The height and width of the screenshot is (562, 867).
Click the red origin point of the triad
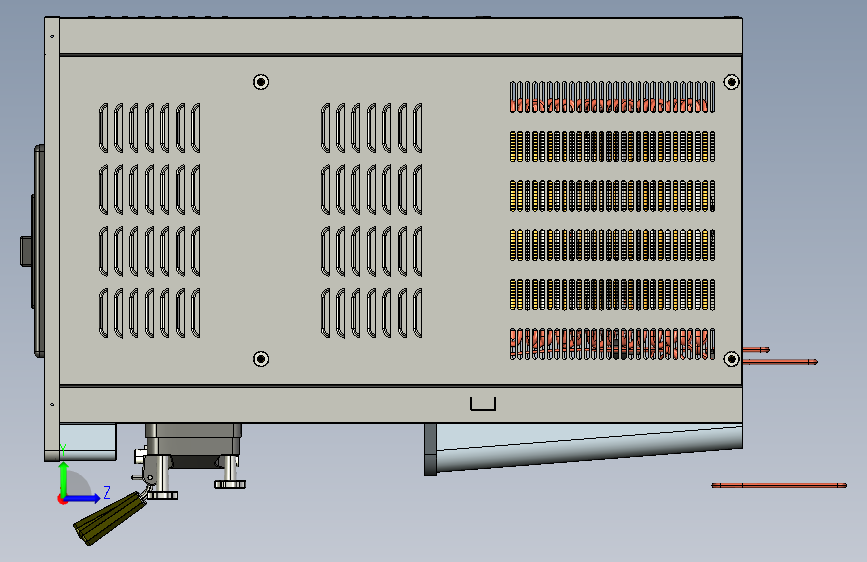point(62,499)
